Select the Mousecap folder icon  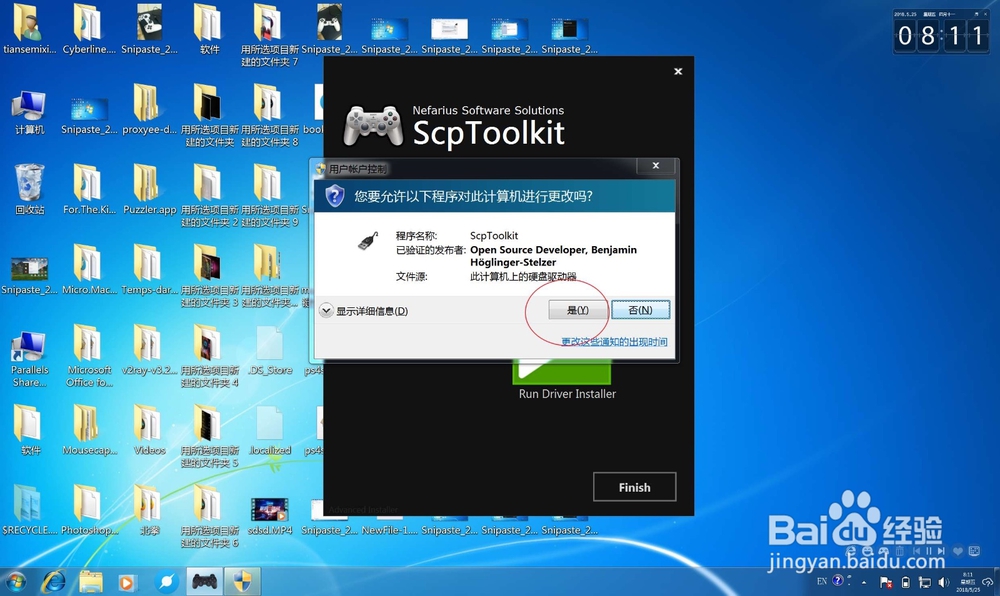pyautogui.click(x=89, y=430)
